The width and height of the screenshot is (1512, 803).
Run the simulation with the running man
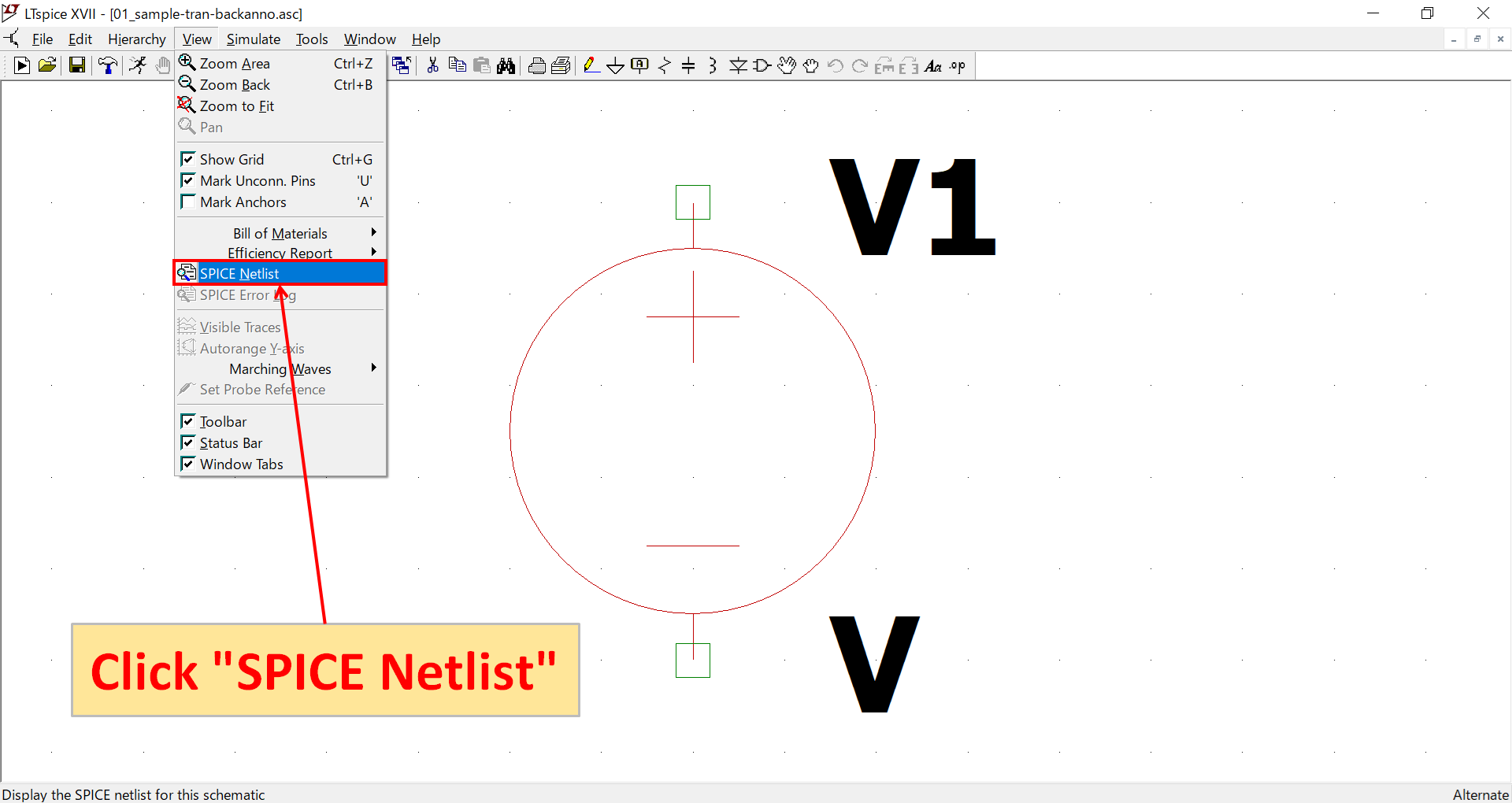[x=138, y=65]
